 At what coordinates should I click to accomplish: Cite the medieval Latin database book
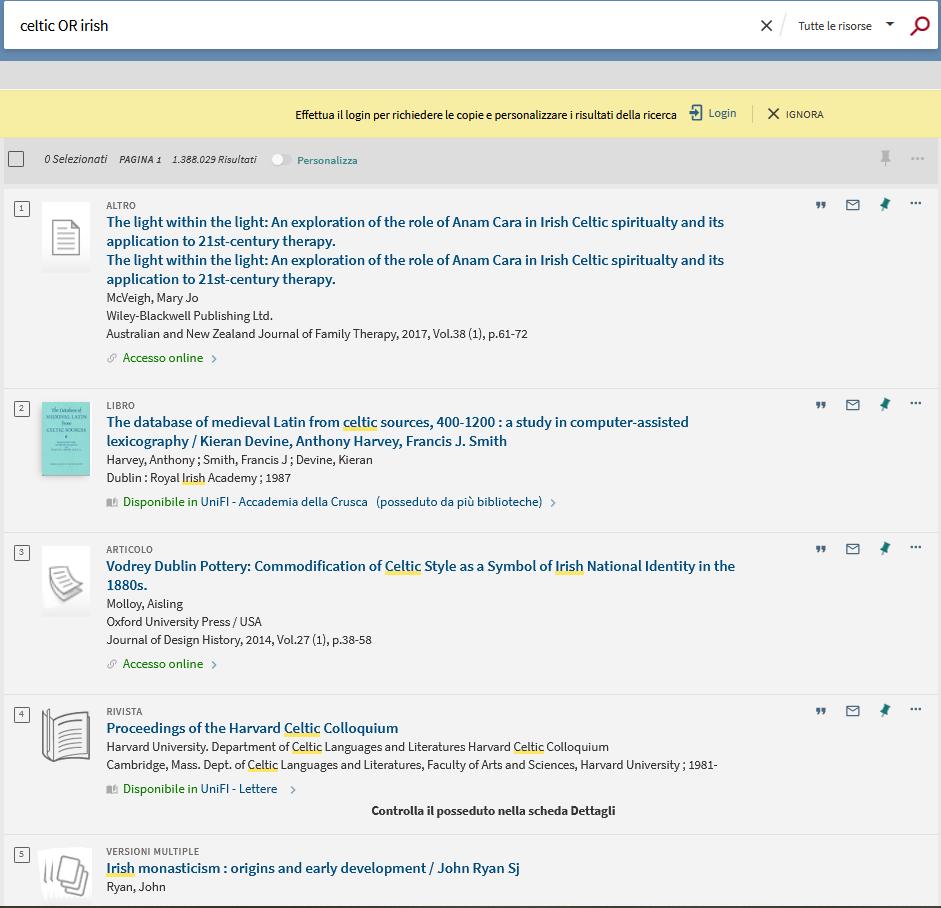821,405
